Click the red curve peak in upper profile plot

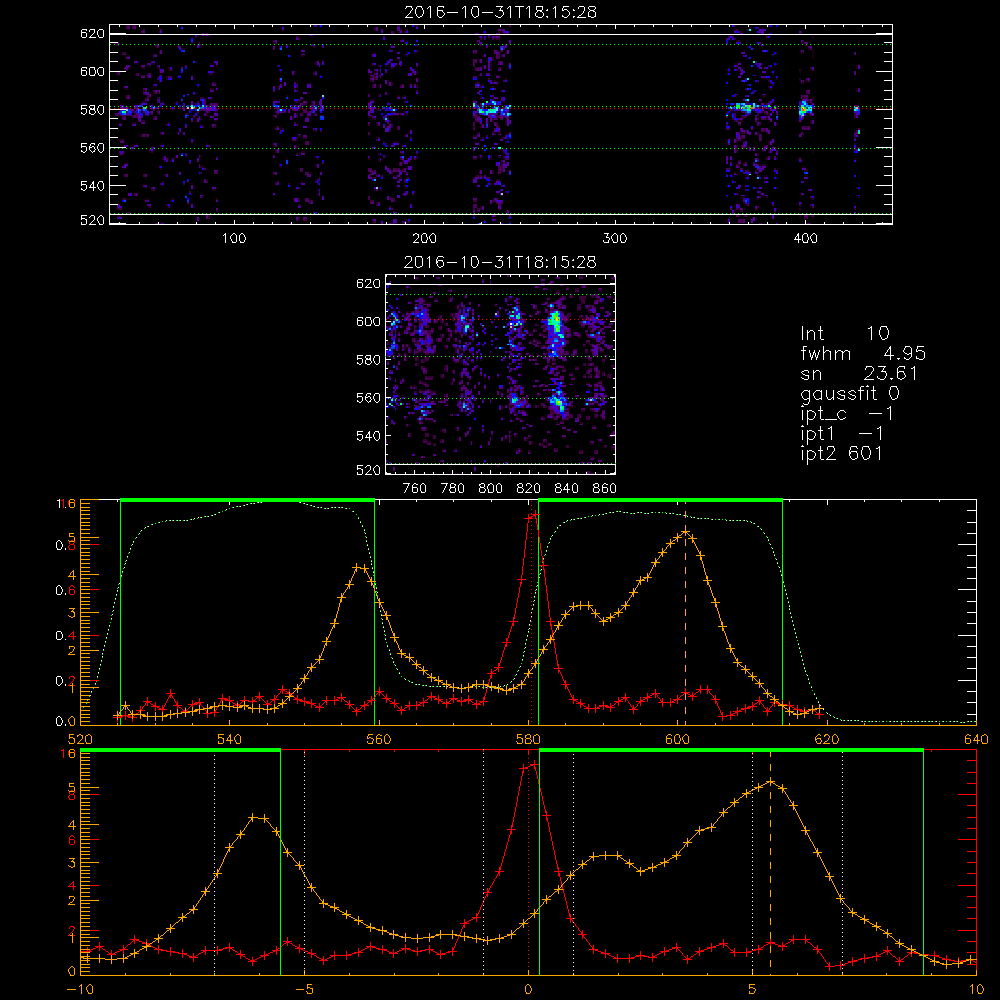pyautogui.click(x=533, y=514)
